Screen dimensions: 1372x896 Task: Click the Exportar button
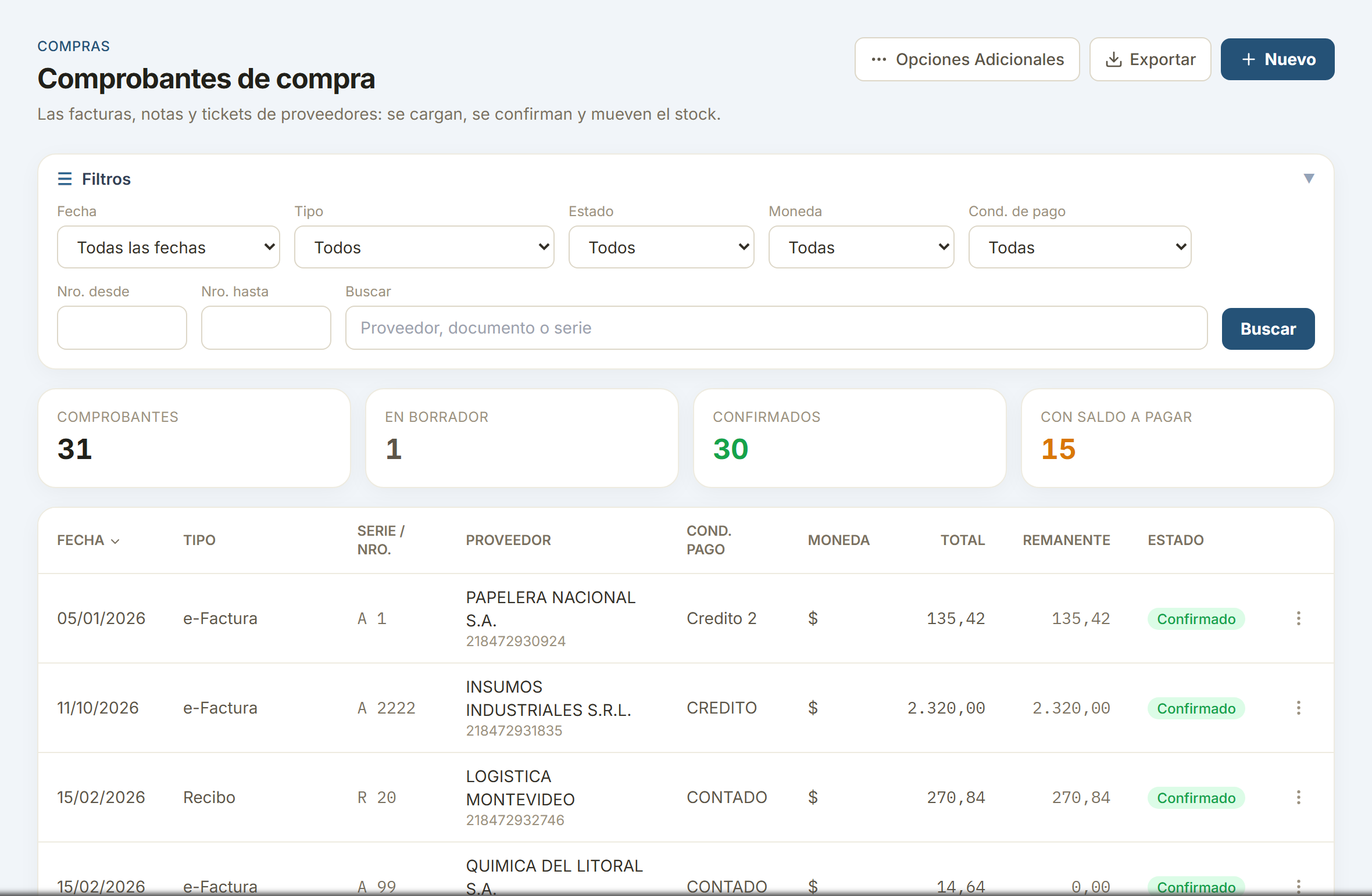1150,59
